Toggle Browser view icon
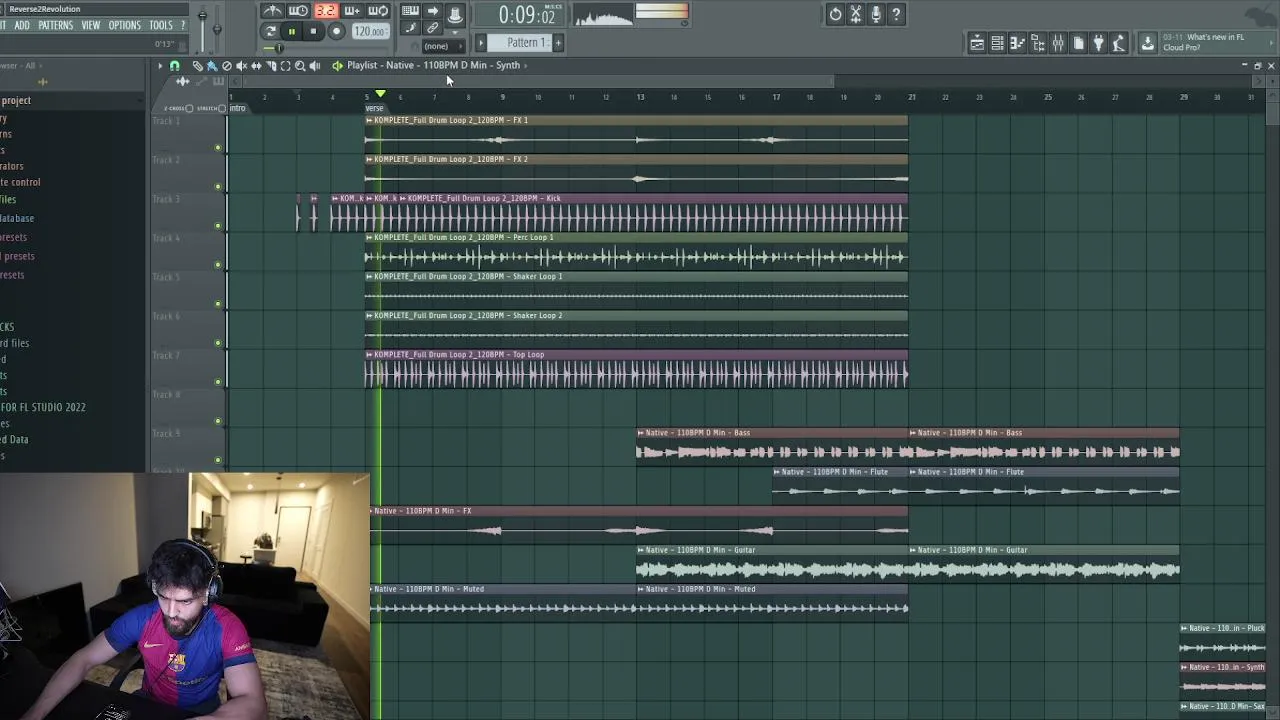 pyautogui.click(x=1037, y=43)
